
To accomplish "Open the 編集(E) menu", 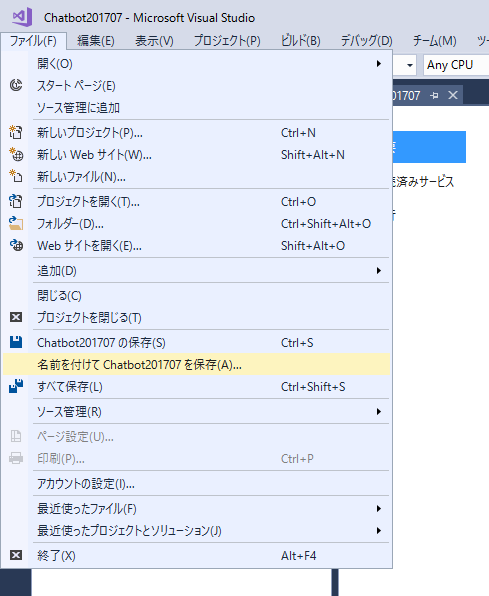I will [96, 40].
